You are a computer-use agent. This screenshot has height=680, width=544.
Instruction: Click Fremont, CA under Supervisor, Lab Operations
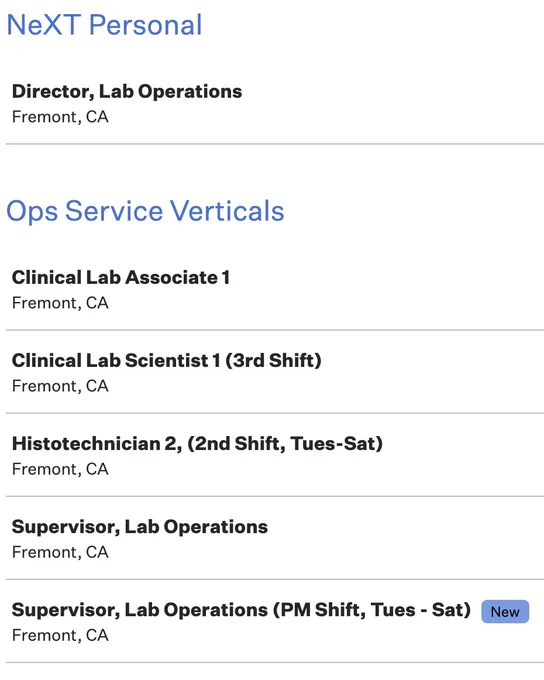point(60,552)
